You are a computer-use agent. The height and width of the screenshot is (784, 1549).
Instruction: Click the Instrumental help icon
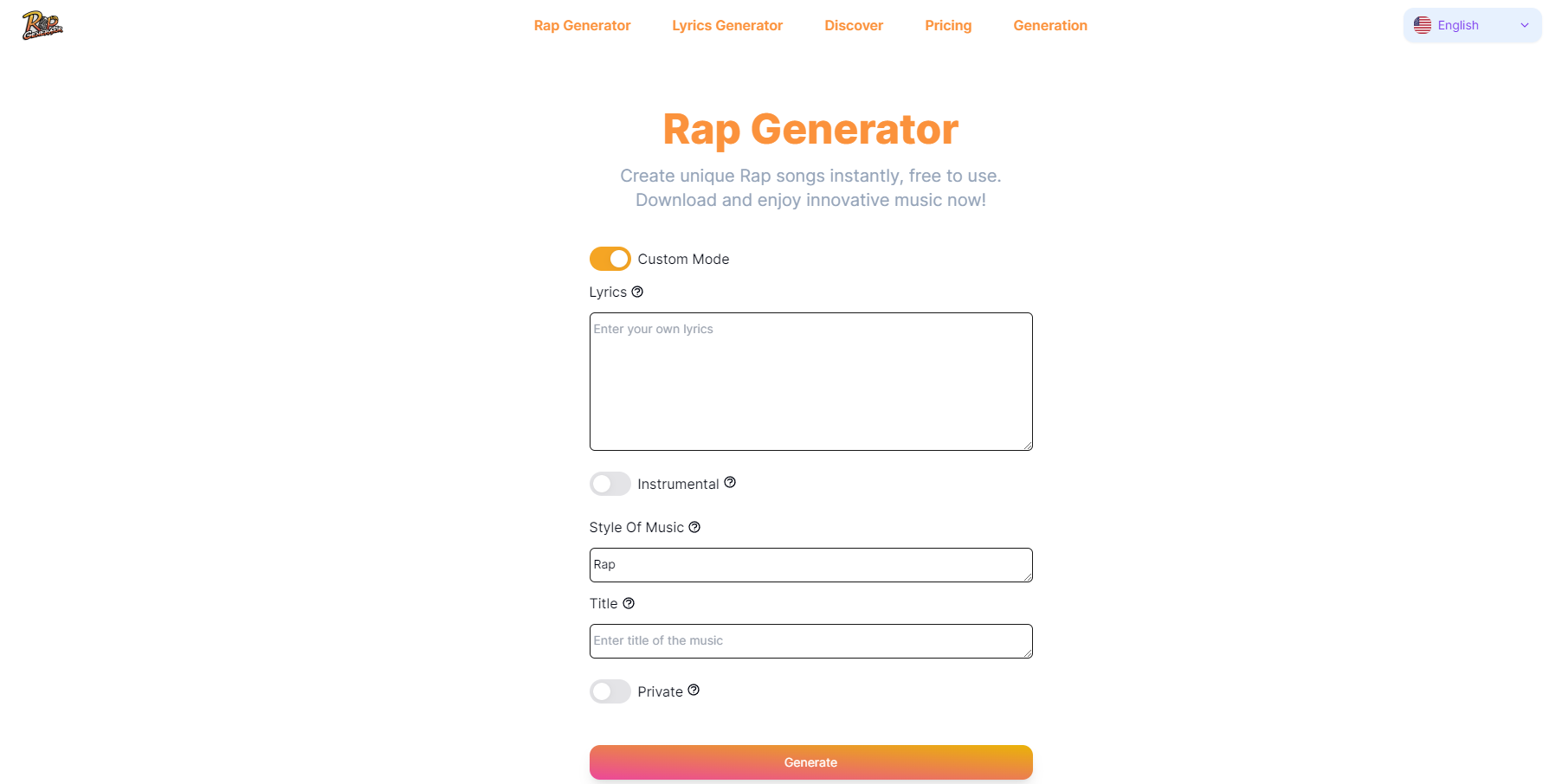(x=731, y=482)
